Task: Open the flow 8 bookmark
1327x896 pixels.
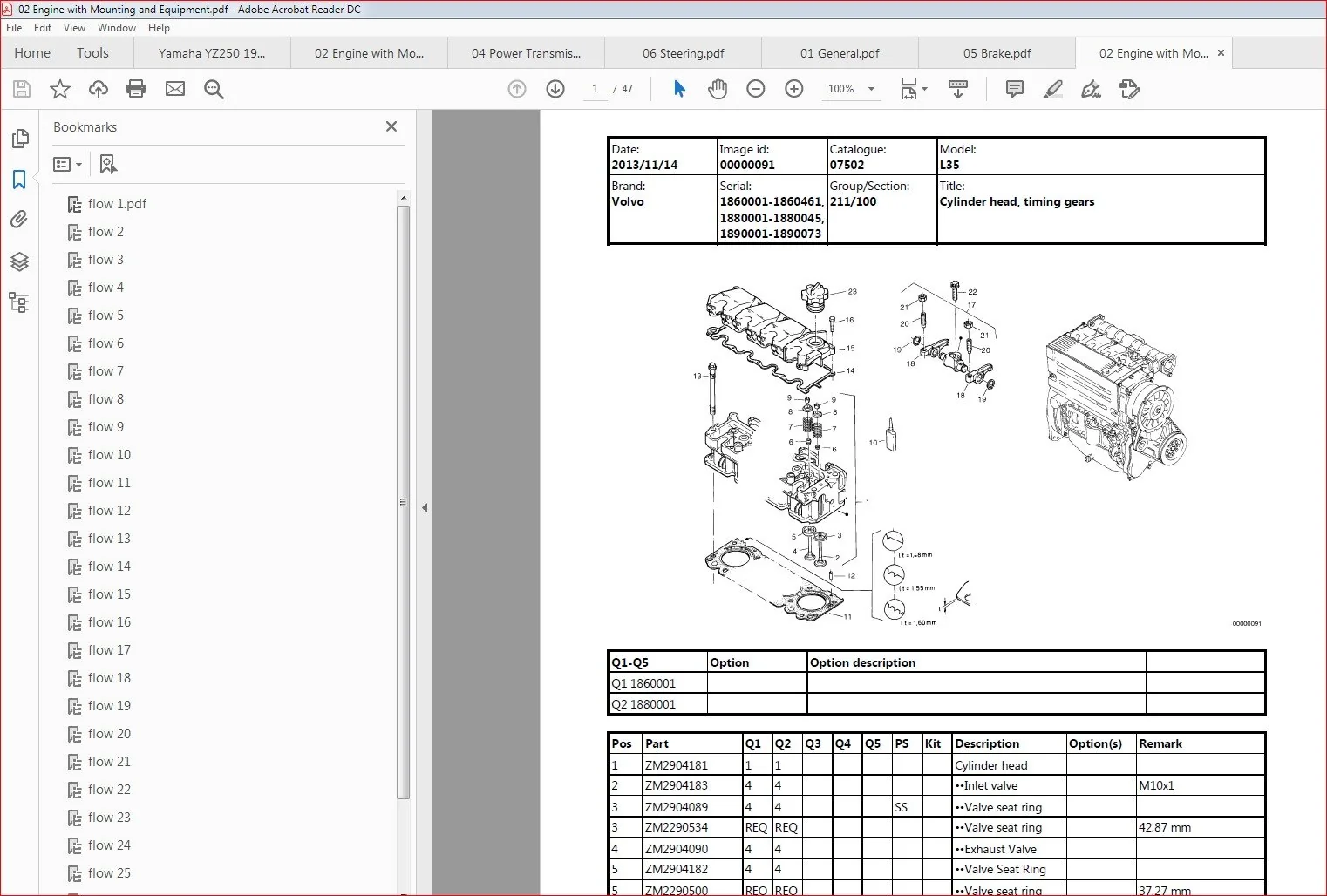Action: tap(105, 399)
